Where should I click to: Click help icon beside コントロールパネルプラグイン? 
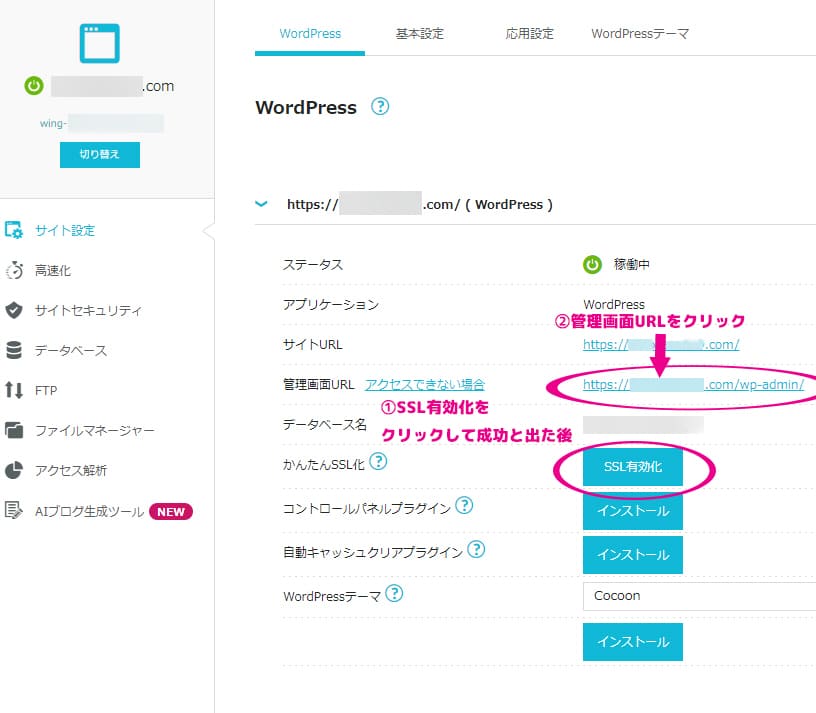pyautogui.click(x=464, y=505)
